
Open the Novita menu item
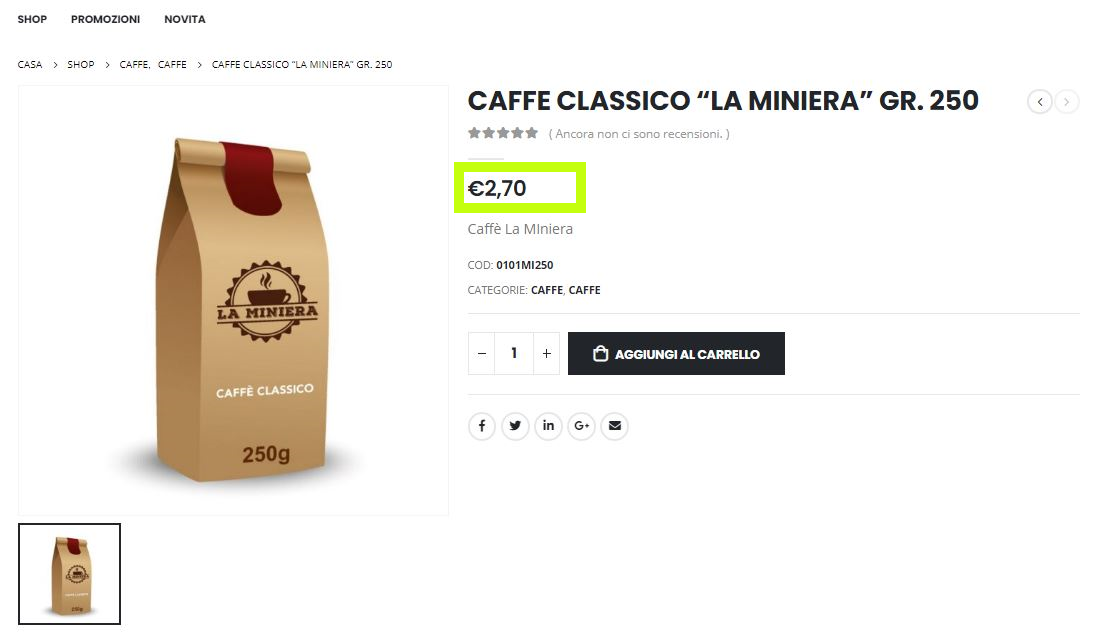[x=185, y=19]
